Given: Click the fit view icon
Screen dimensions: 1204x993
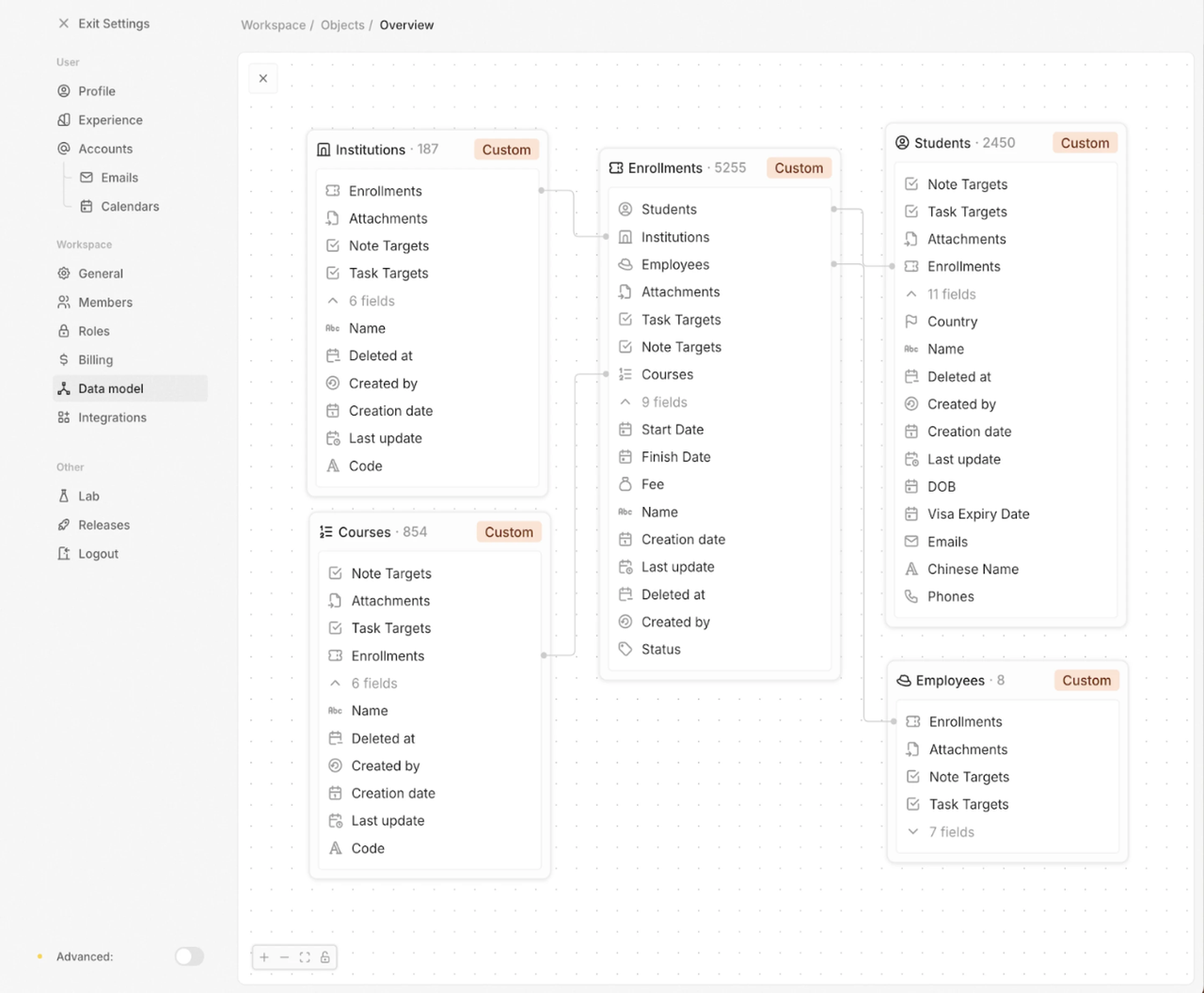Looking at the screenshot, I should point(305,957).
